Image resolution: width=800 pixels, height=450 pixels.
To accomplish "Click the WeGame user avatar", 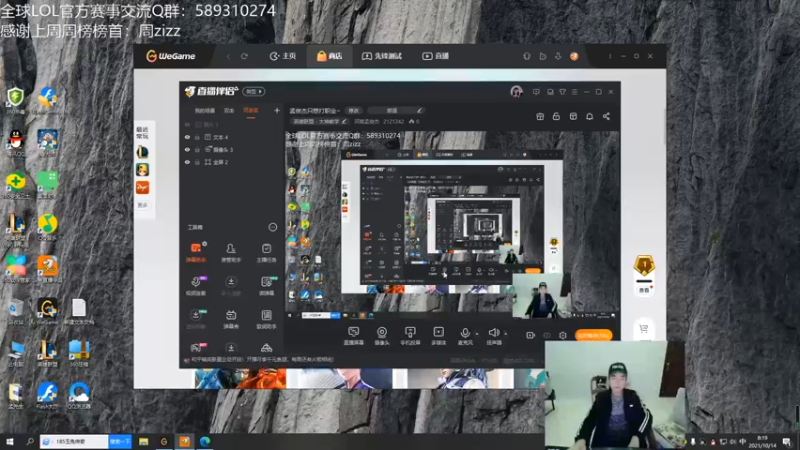I will coord(574,56).
